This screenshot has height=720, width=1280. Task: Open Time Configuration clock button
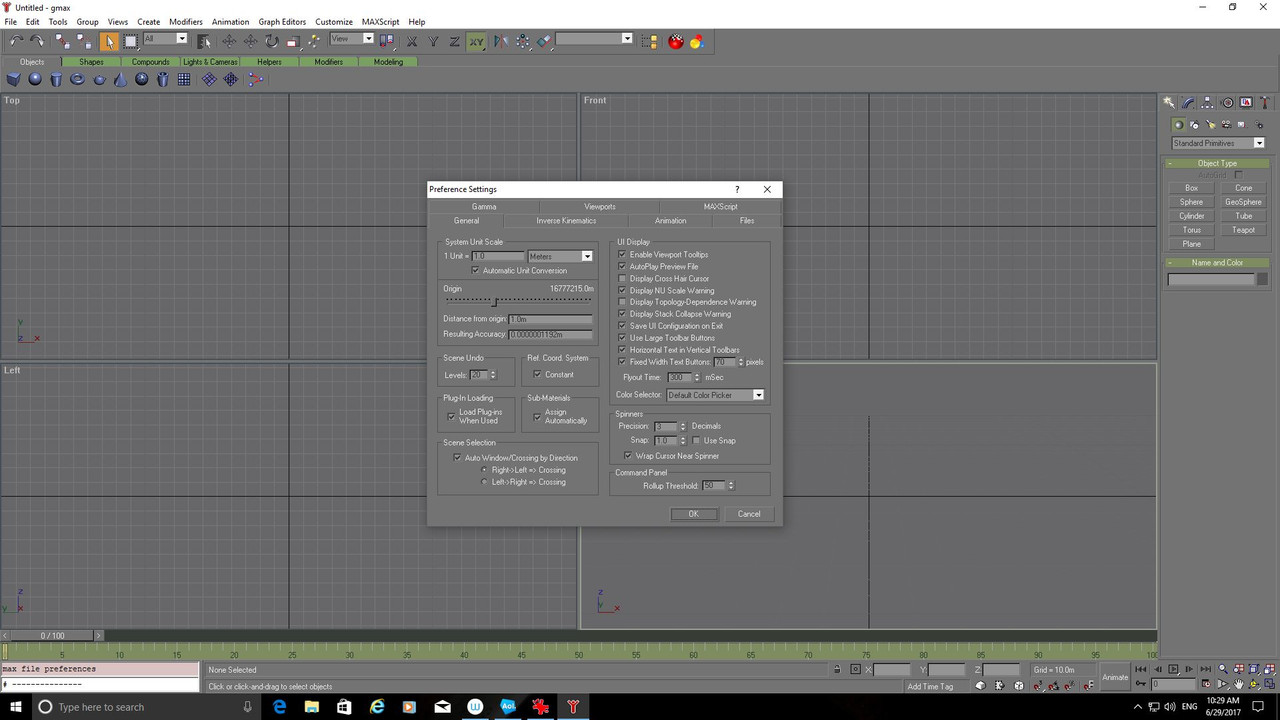coord(1206,683)
